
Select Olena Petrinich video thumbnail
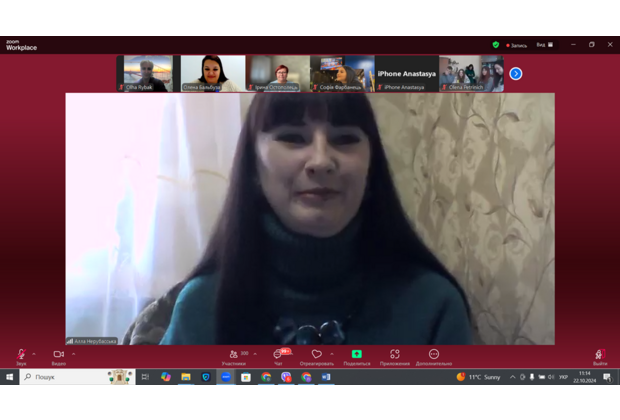(x=471, y=74)
